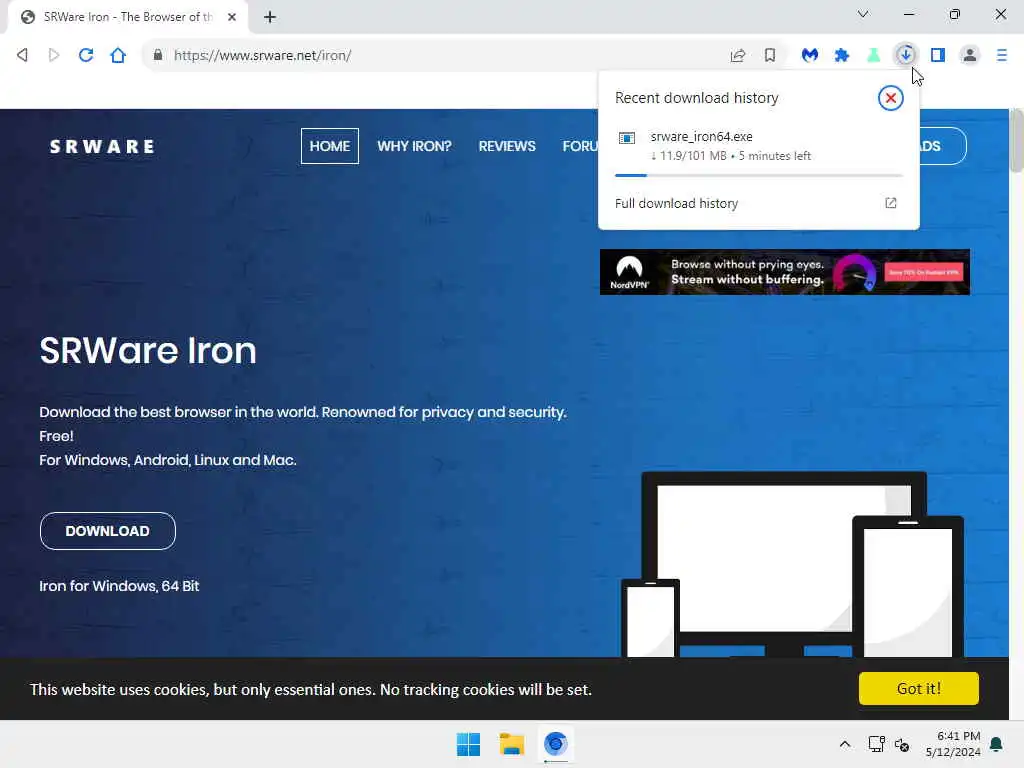Bookmark this page with bookmark icon
The width and height of the screenshot is (1024, 768).
(770, 56)
